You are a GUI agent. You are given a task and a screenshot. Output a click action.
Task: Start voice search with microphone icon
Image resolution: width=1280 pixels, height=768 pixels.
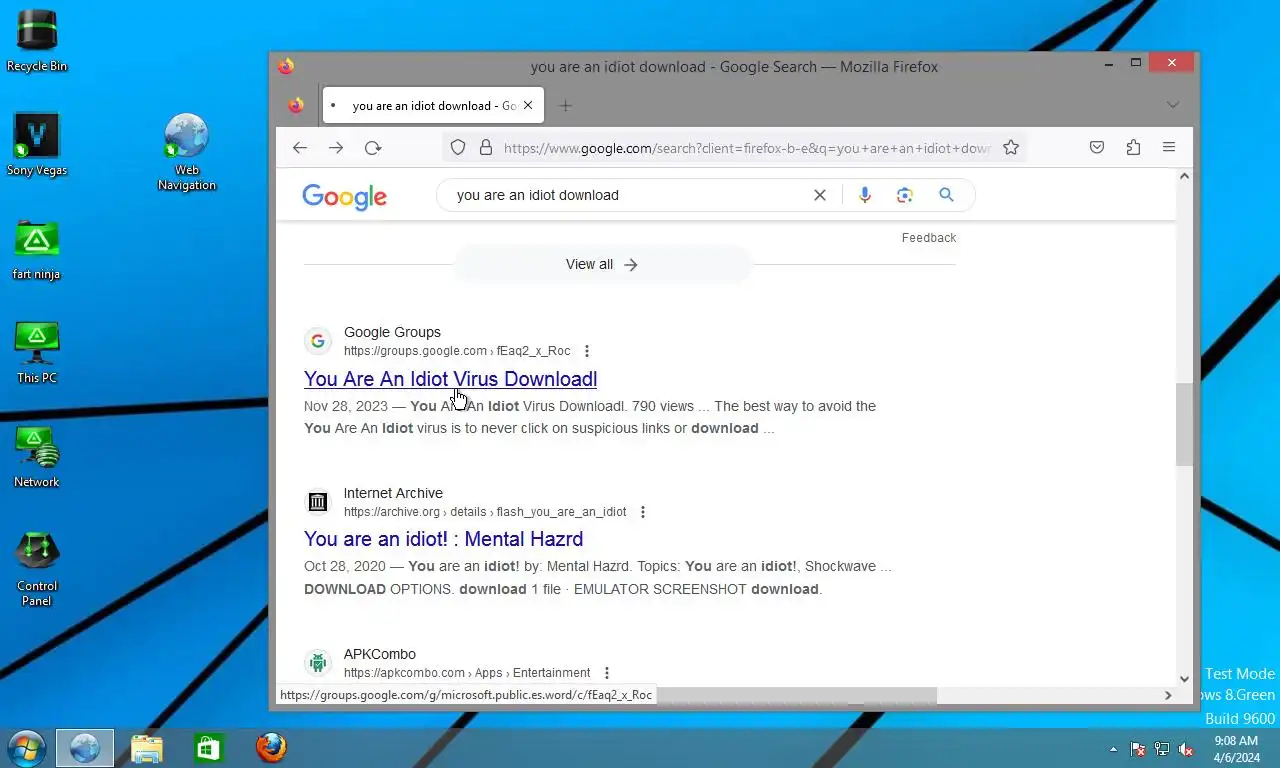coord(865,195)
